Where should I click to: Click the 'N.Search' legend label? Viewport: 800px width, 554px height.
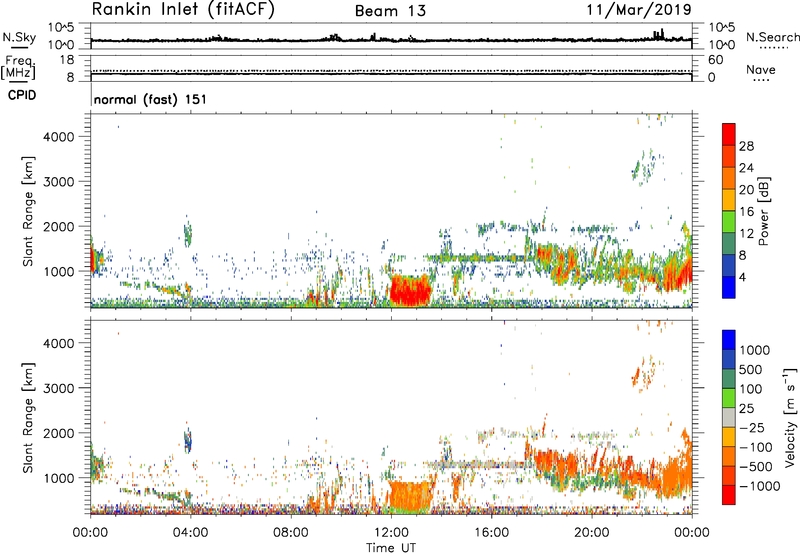772,37
